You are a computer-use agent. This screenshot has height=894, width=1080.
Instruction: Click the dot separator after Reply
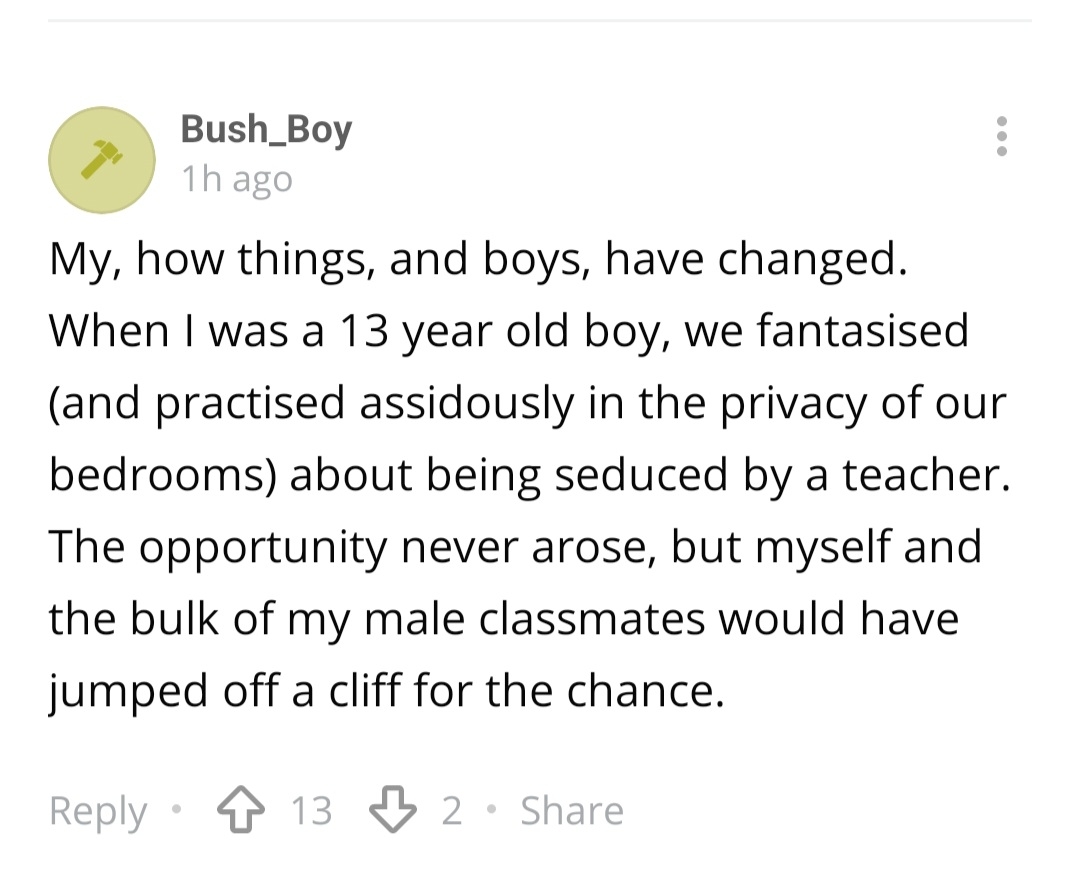click(x=177, y=810)
